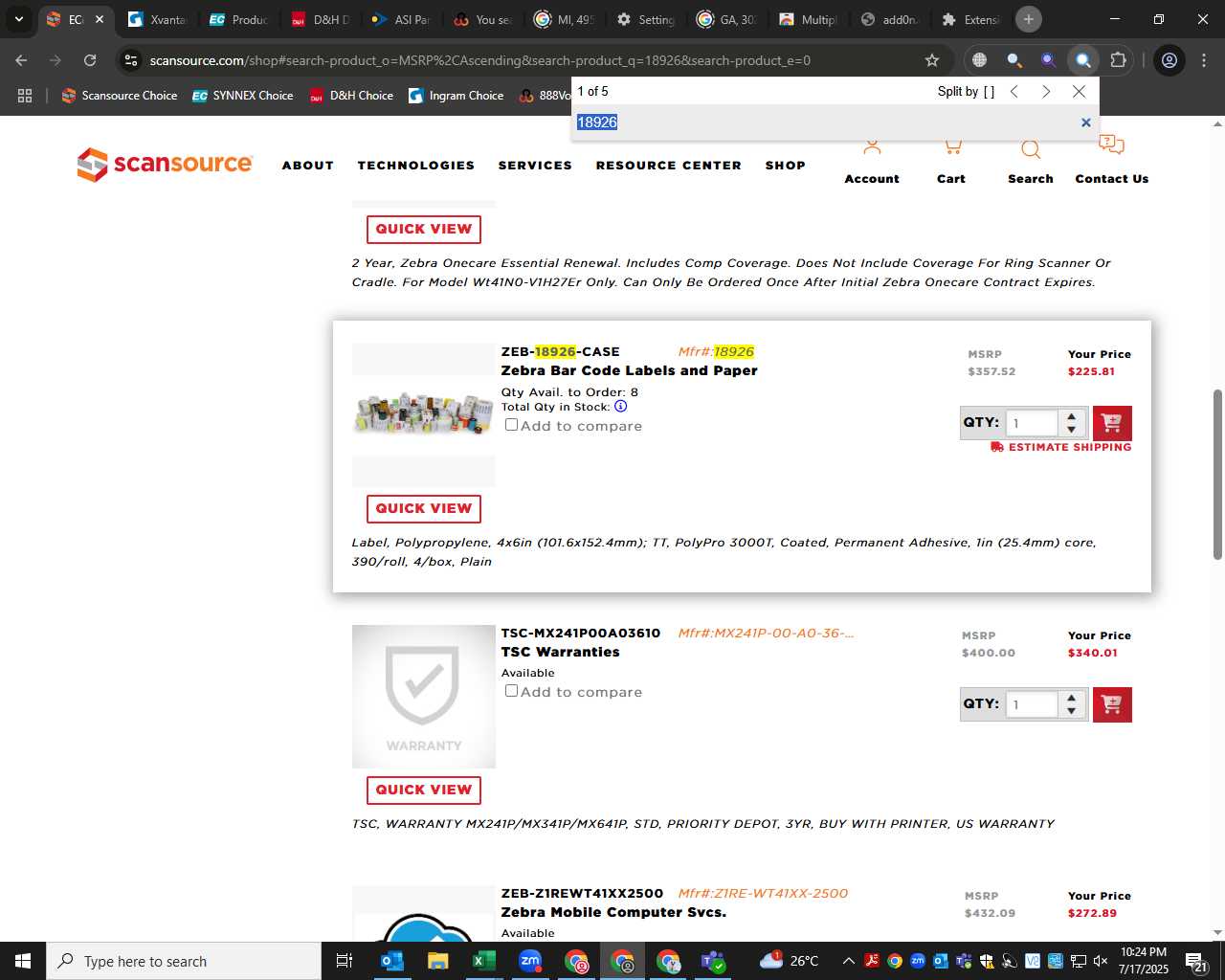
Task: Add ZEB-18926-CASE to cart
Action: pos(1112,423)
